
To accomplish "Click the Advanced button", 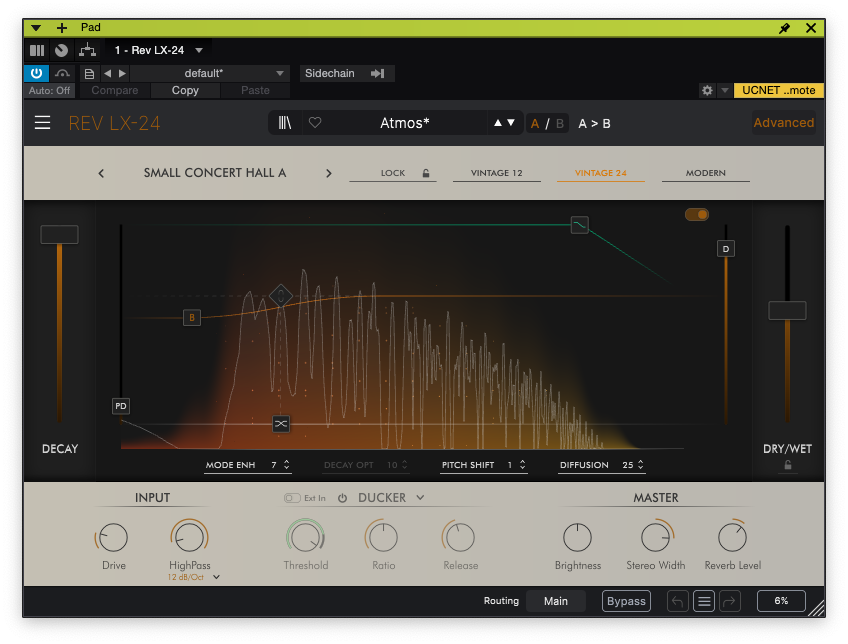I will 784,123.
